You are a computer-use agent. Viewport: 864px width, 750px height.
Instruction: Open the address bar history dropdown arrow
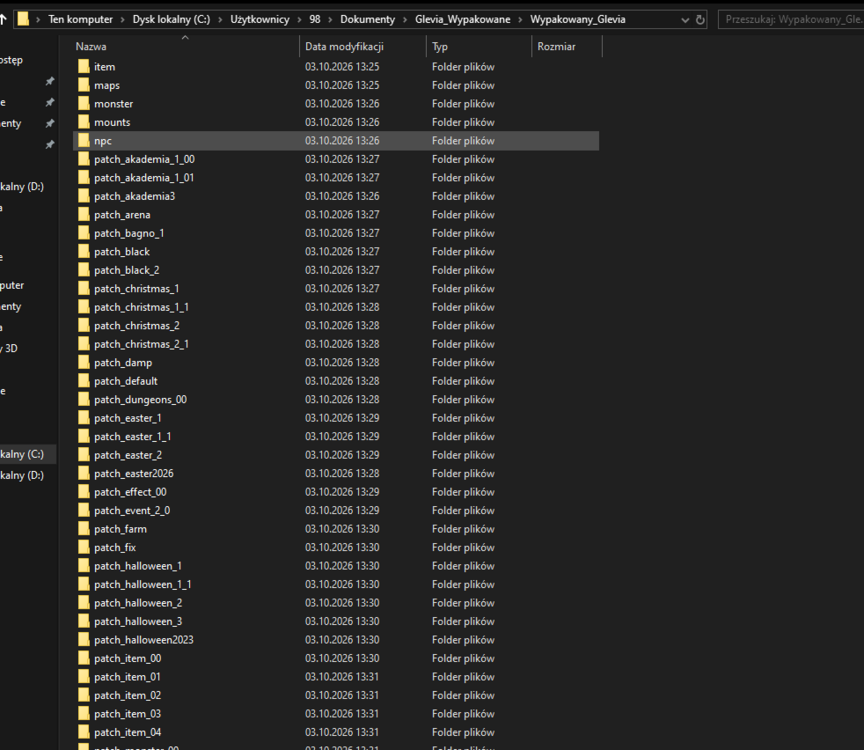[685, 20]
